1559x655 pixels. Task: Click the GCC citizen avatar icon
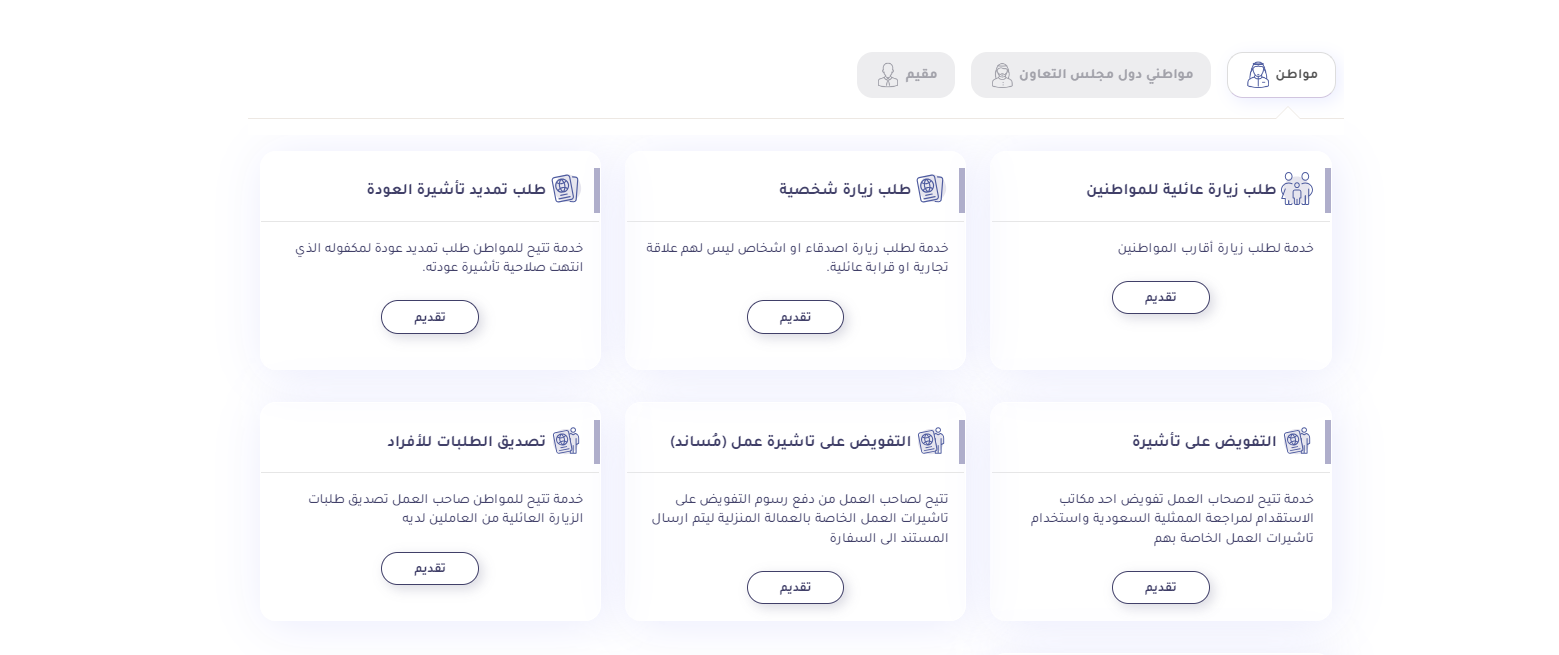pyautogui.click(x=1002, y=75)
